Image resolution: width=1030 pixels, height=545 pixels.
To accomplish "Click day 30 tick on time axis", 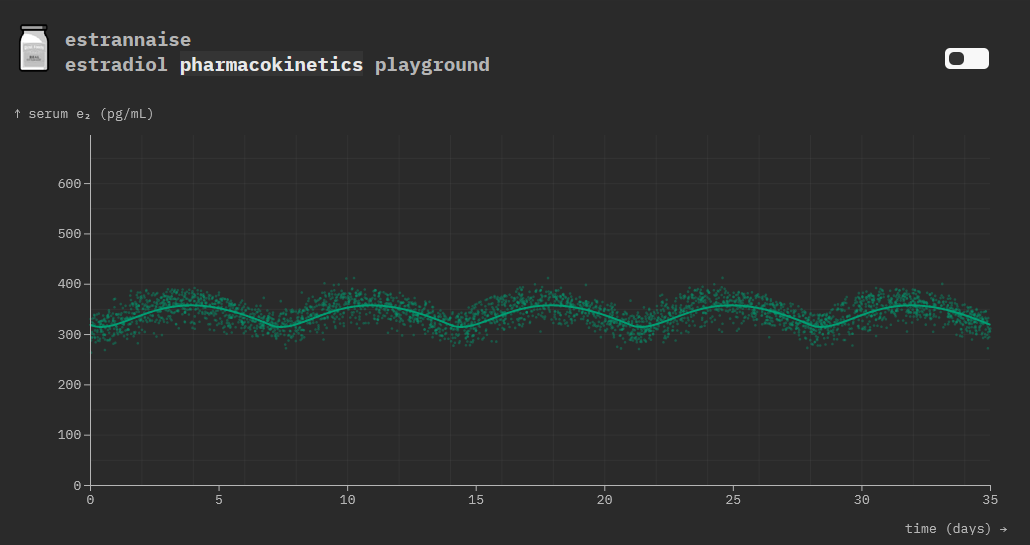I will click(x=861, y=499).
